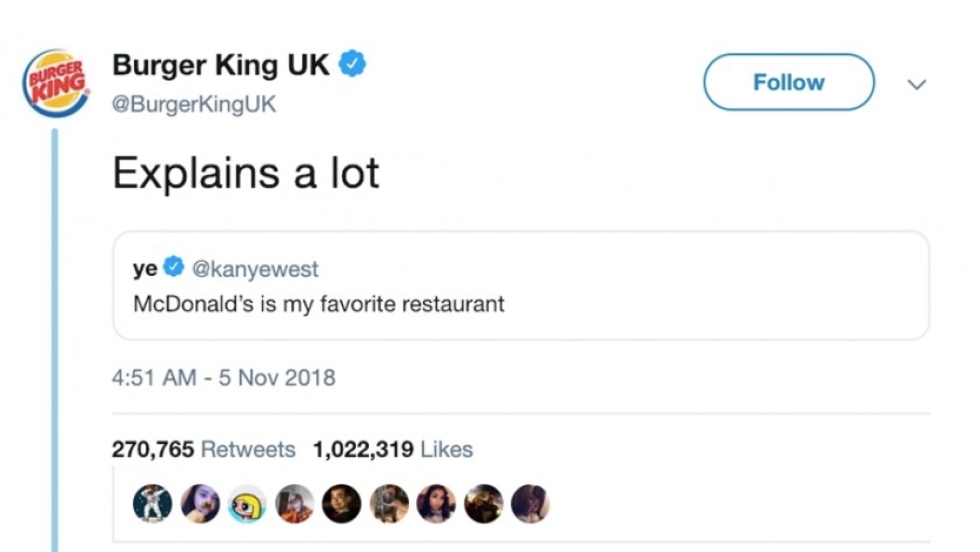This screenshot has width=980, height=552.
Task: Open the fourth liker avatar in the row
Action: [295, 505]
